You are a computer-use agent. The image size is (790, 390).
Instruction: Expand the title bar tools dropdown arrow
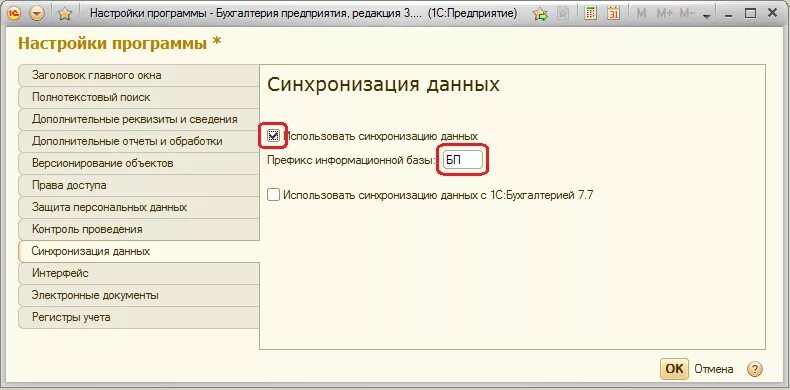pyautogui.click(x=706, y=16)
